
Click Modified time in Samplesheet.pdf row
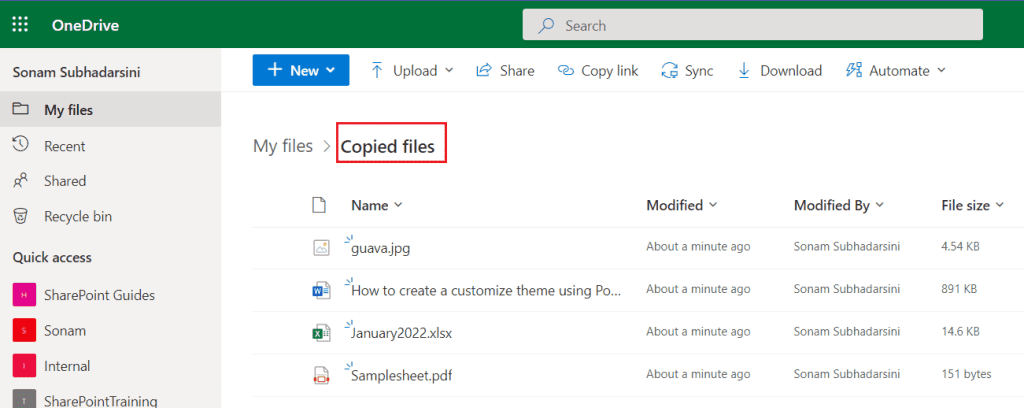pos(698,374)
